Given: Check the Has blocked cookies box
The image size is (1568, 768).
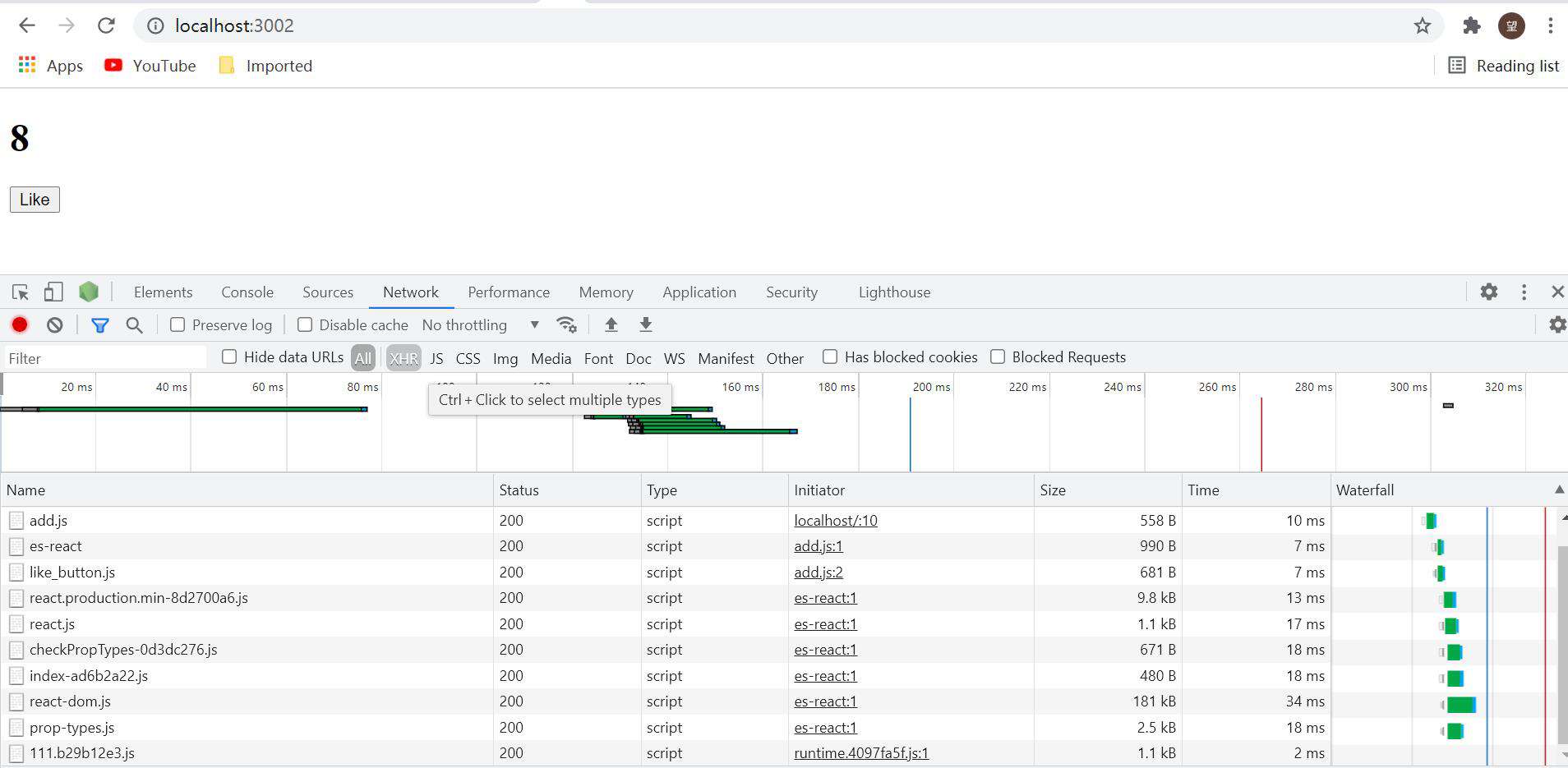Looking at the screenshot, I should coord(830,356).
